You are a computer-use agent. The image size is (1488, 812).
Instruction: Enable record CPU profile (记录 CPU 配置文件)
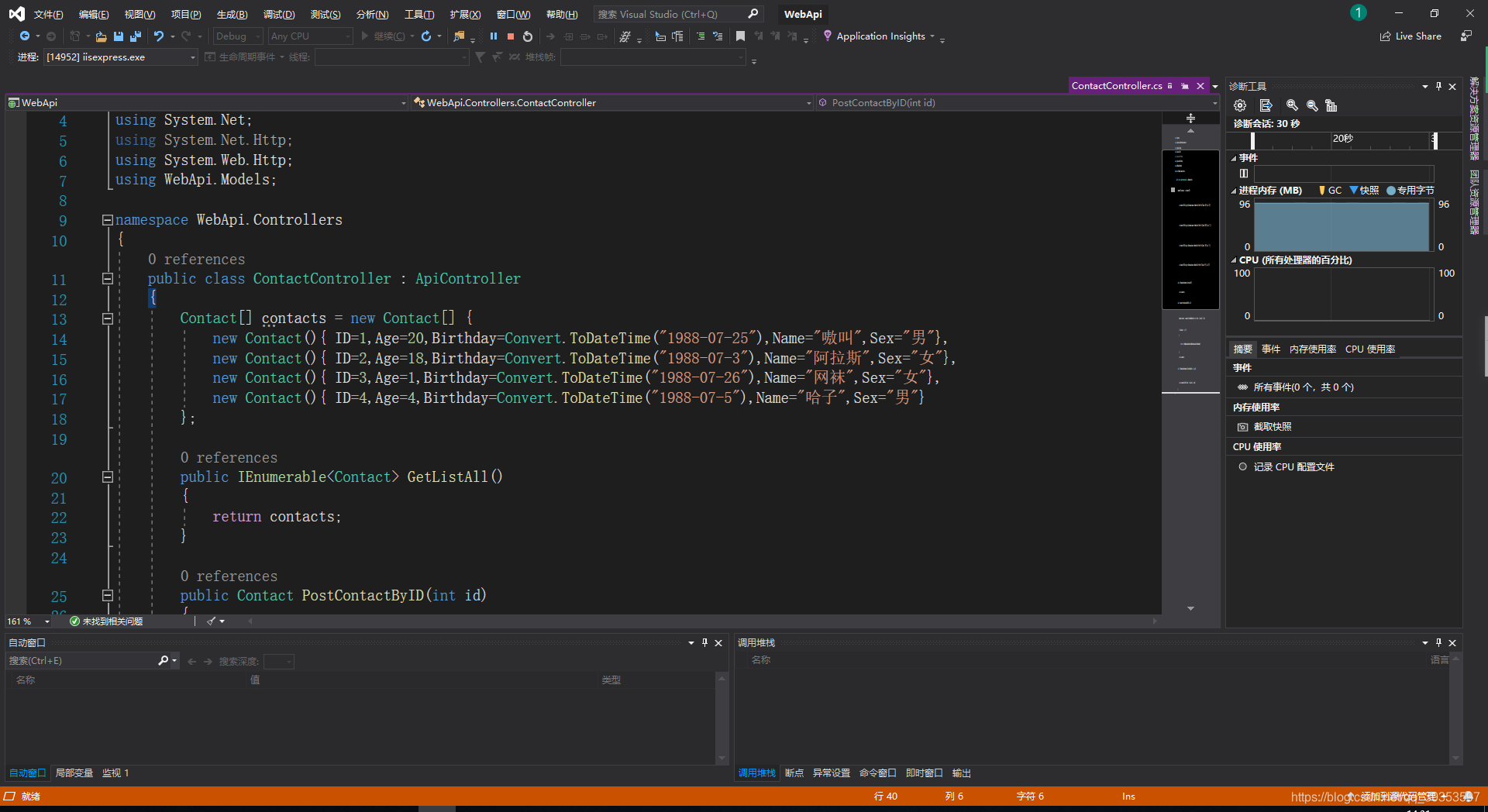1286,467
